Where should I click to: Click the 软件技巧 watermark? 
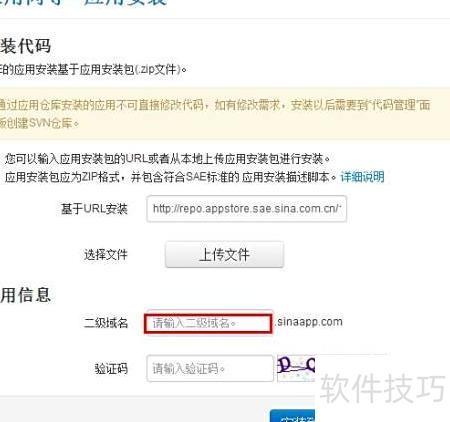point(383,388)
